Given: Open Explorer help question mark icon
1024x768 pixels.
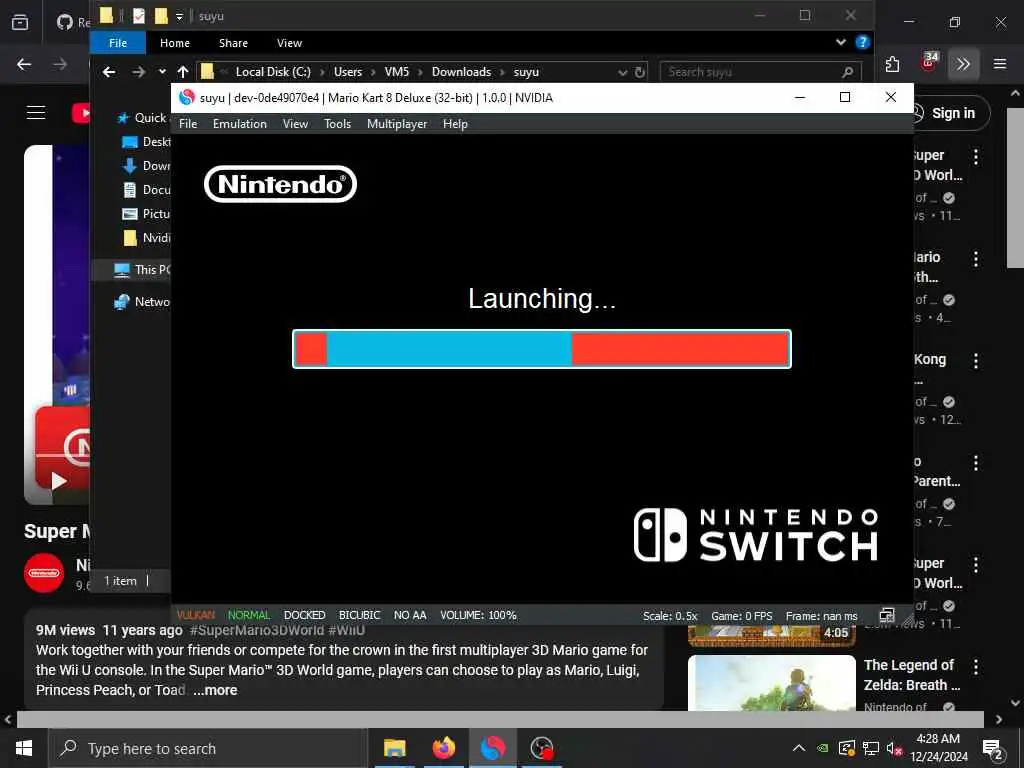Looking at the screenshot, I should [x=862, y=42].
